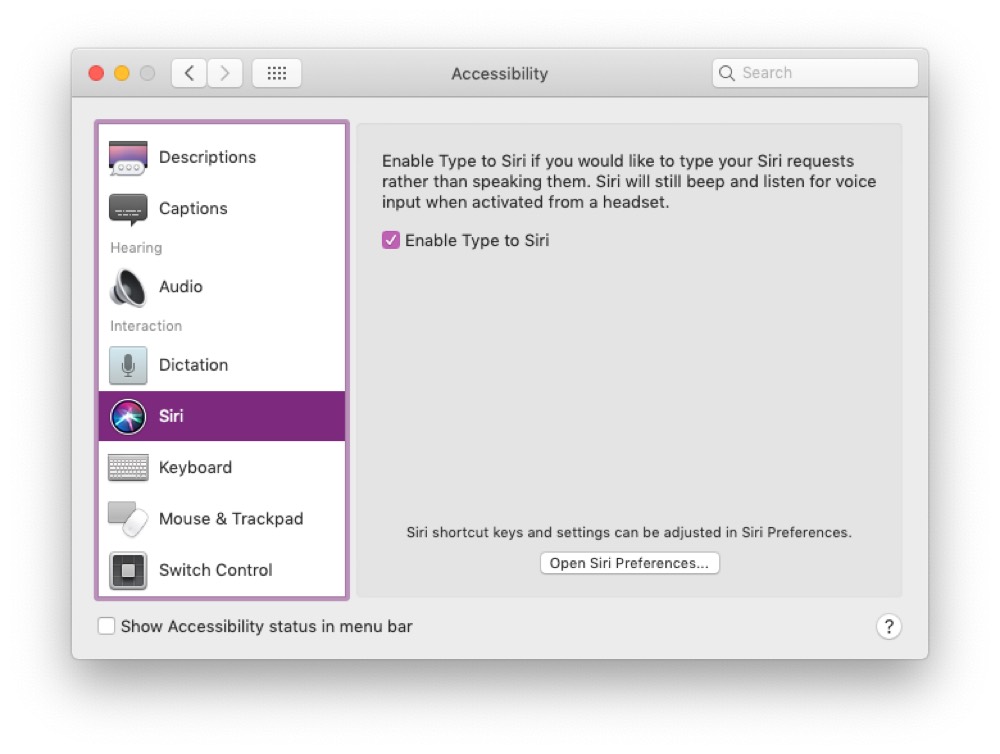Click the Mouse & Trackpad icon
This screenshot has height=754, width=1000.
tap(128, 519)
